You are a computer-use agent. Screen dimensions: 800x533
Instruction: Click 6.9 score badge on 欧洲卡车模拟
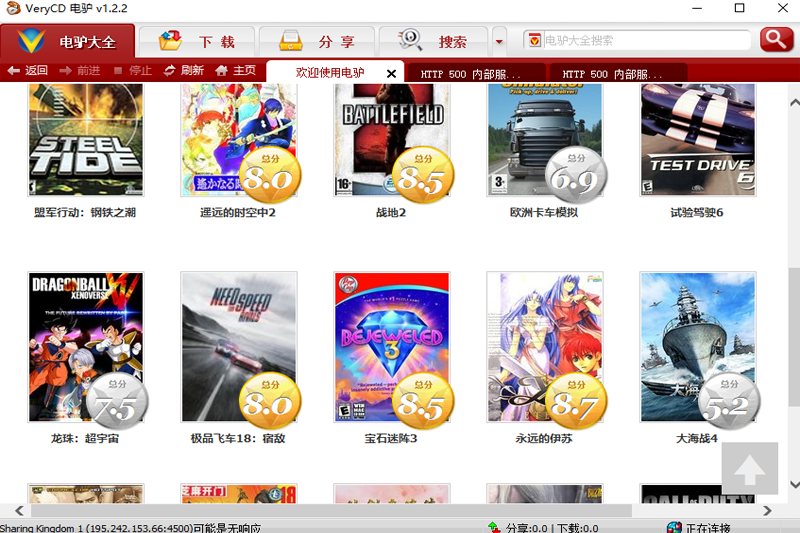pos(576,175)
